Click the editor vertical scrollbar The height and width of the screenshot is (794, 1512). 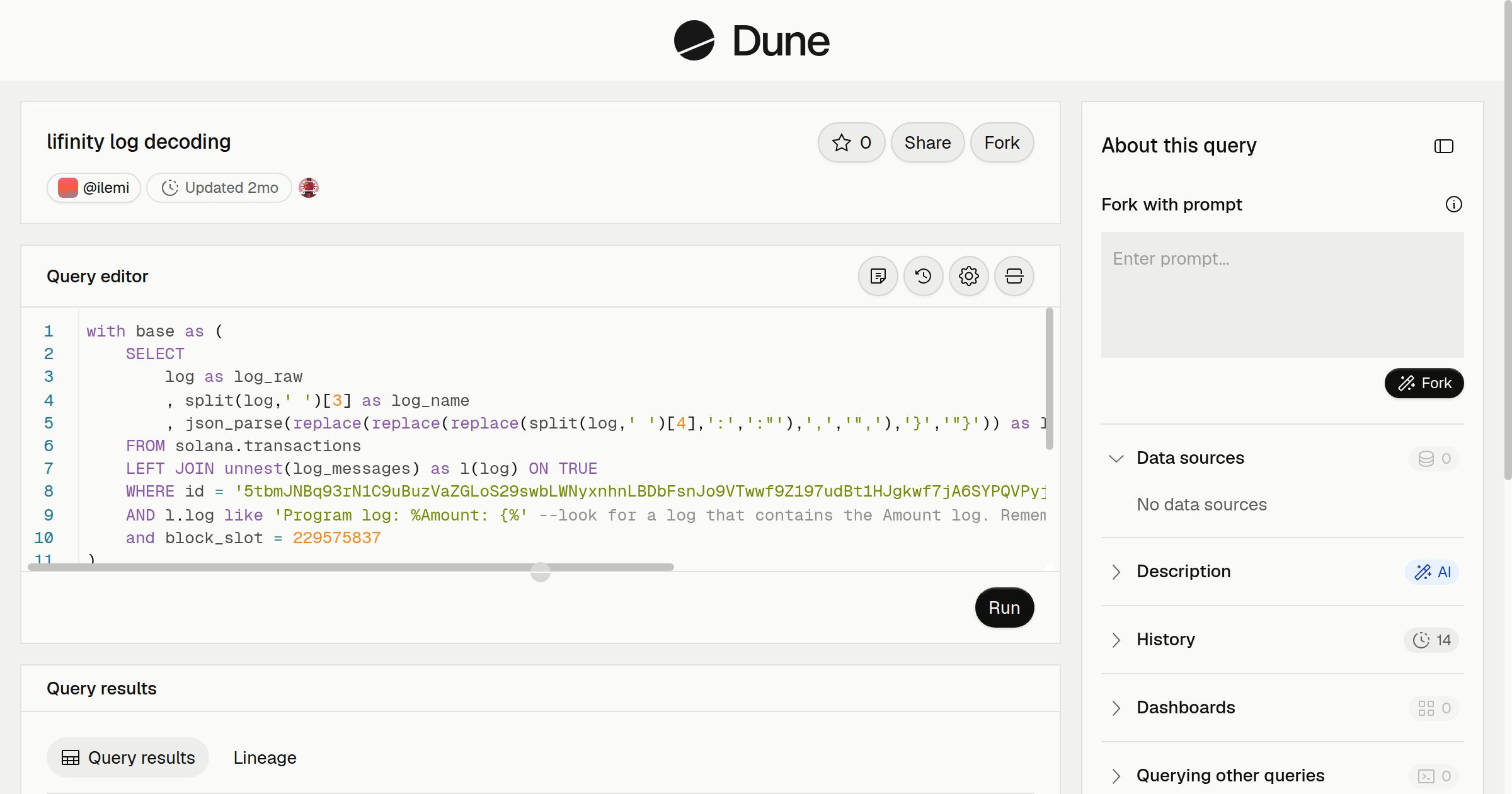[1049, 379]
